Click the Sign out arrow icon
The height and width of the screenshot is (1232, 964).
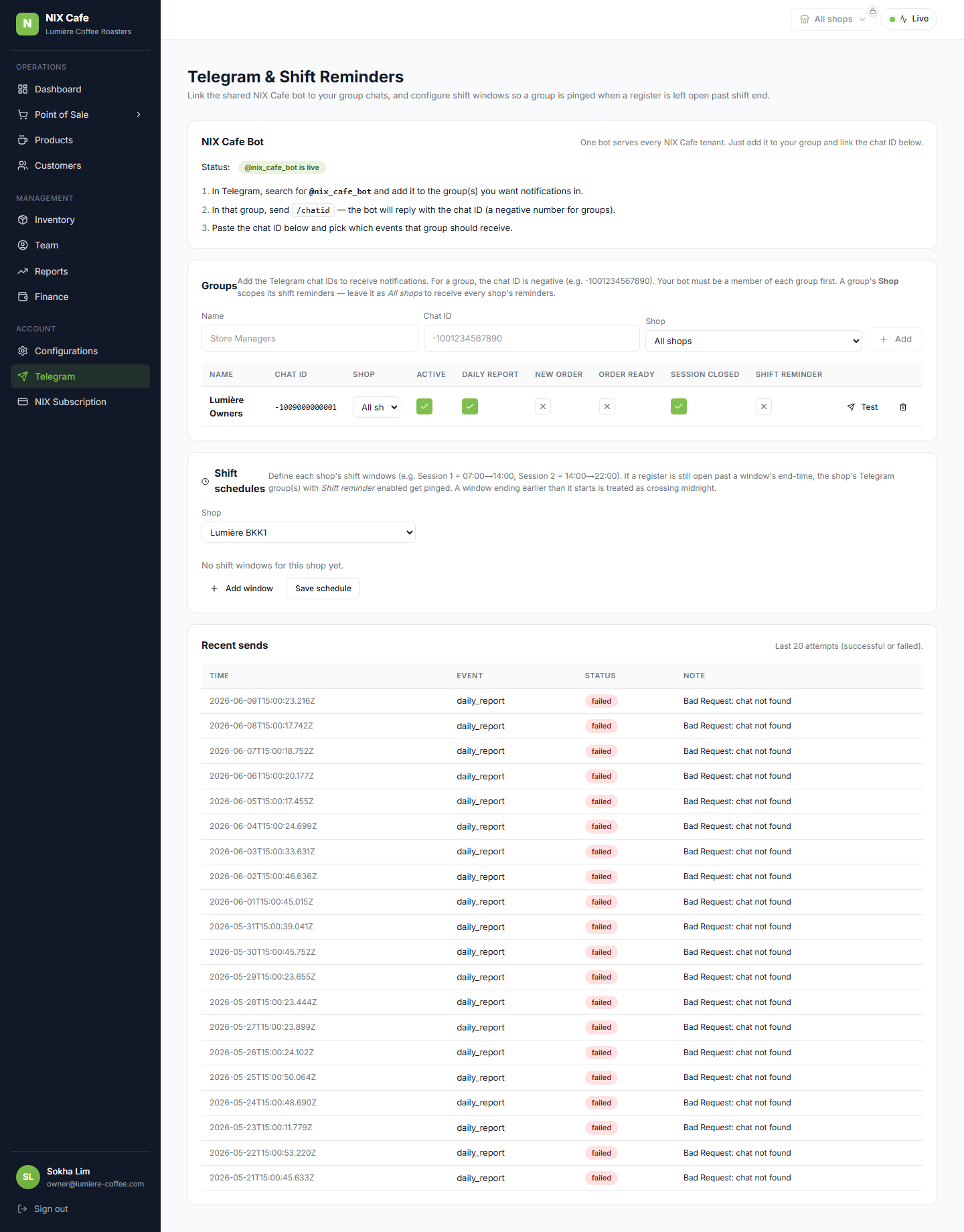click(x=22, y=1209)
